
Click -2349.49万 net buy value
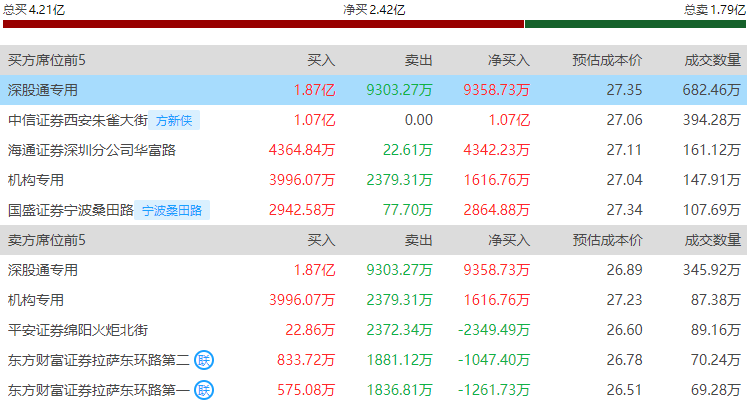click(x=494, y=330)
